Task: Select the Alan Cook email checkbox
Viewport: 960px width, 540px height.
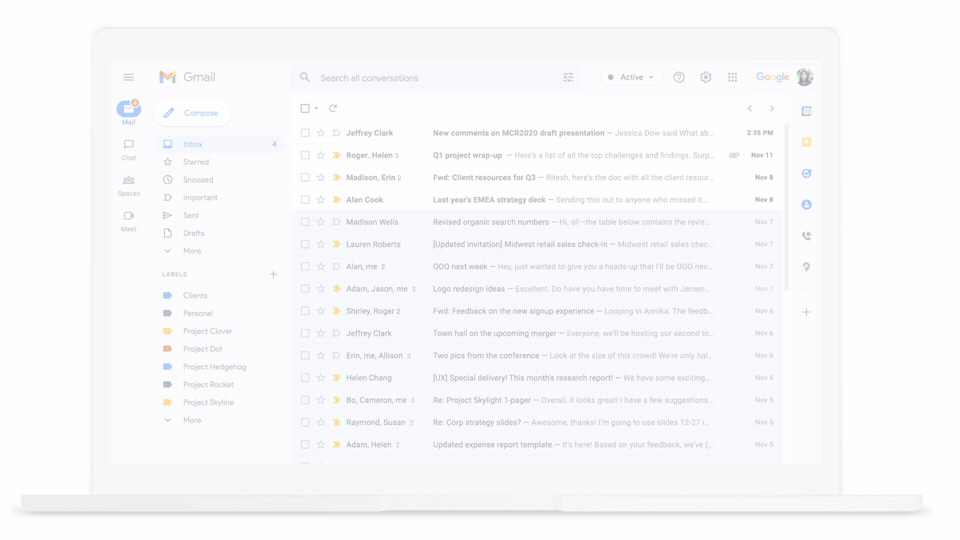Action: (x=305, y=200)
